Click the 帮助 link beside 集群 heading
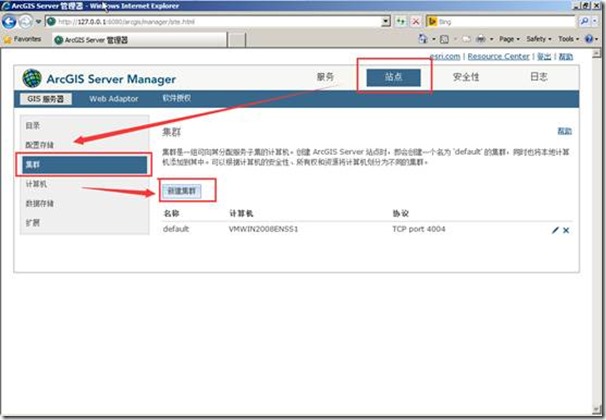Screen dimensions: 606x420 (x=564, y=131)
